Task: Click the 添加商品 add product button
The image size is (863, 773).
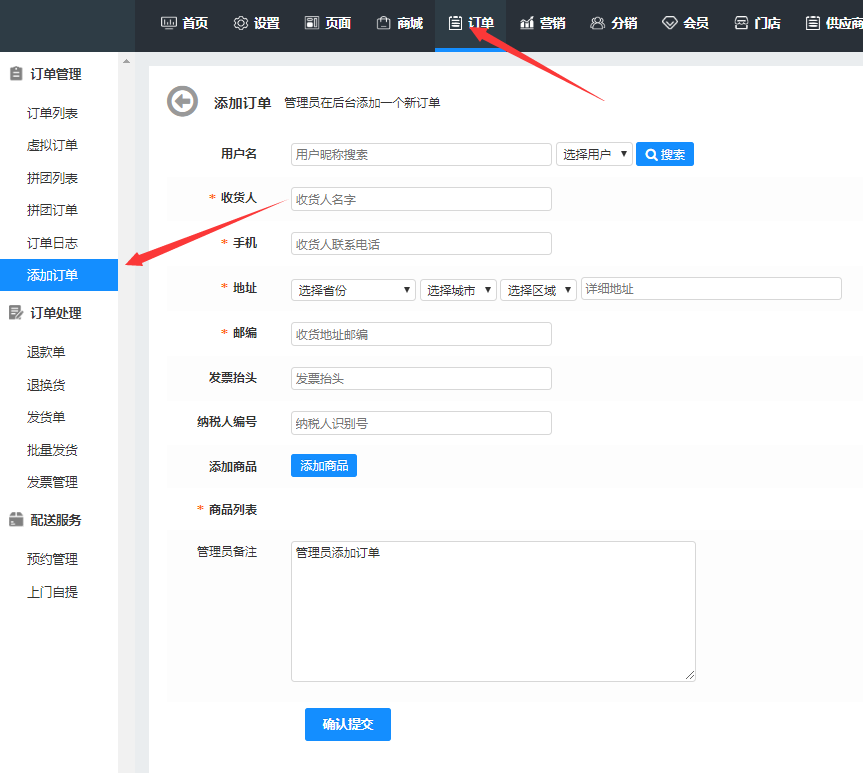Action: pyautogui.click(x=324, y=466)
